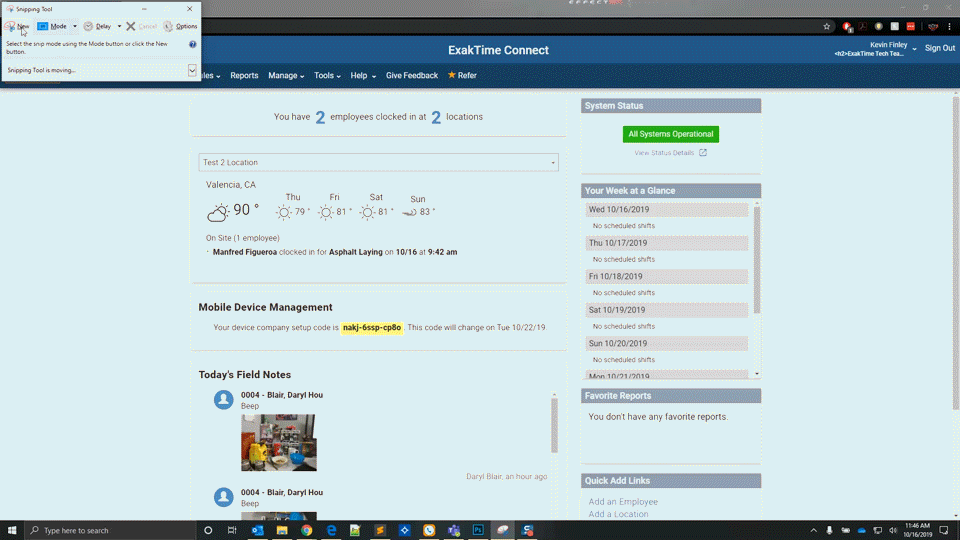Select Thu 10/17/2019 in Week at a Glance
This screenshot has width=960, height=540.
pos(666,243)
